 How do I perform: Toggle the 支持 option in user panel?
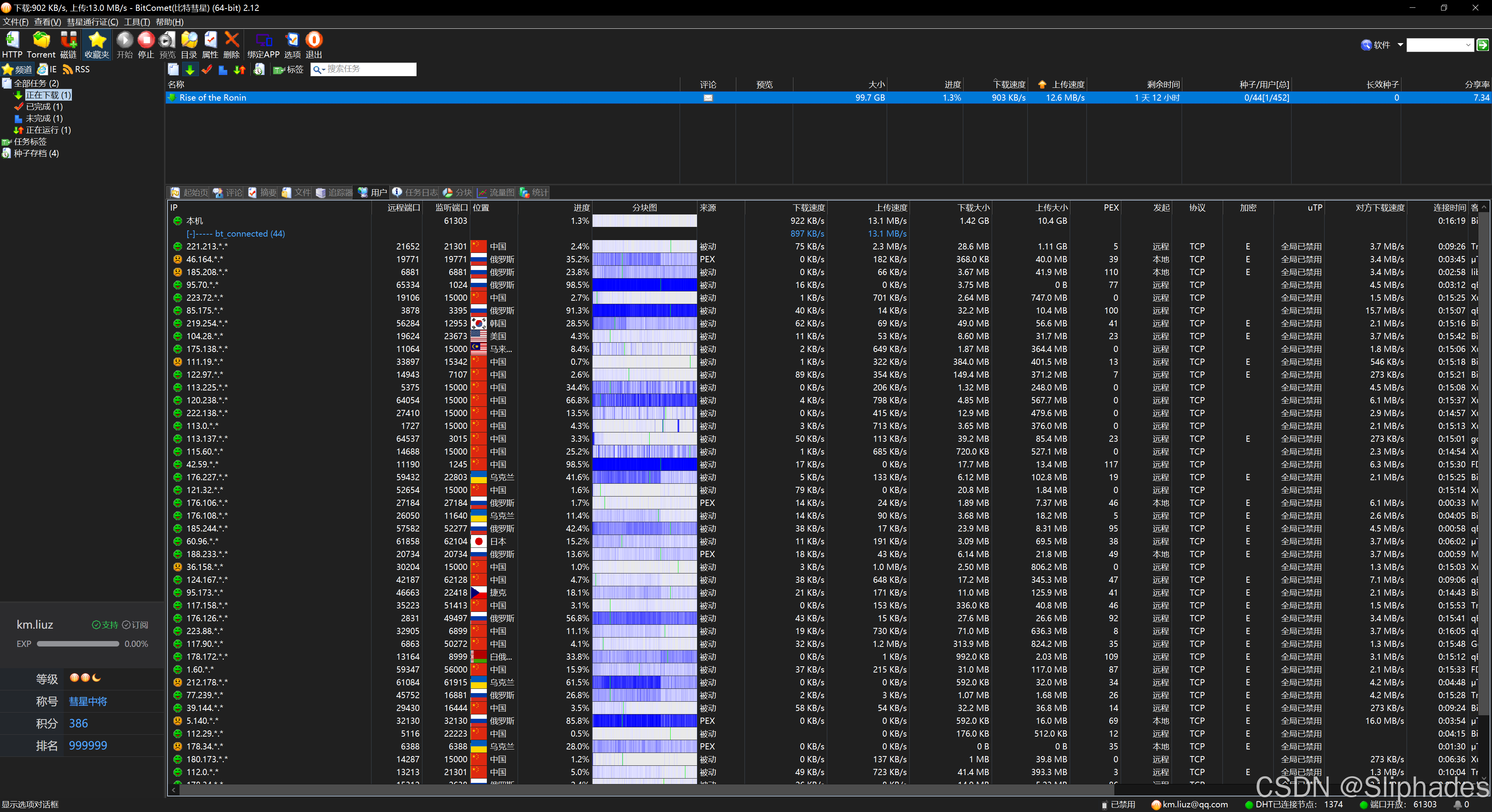point(105,625)
